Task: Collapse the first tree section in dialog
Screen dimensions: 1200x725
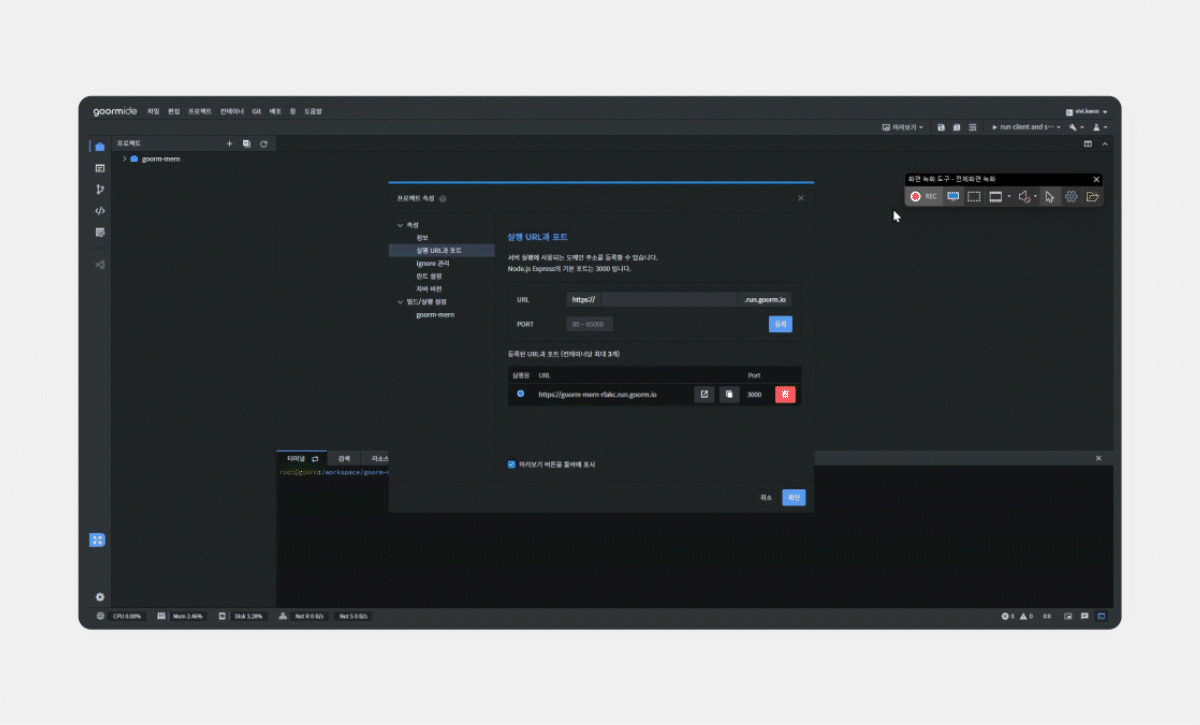Action: tap(400, 224)
